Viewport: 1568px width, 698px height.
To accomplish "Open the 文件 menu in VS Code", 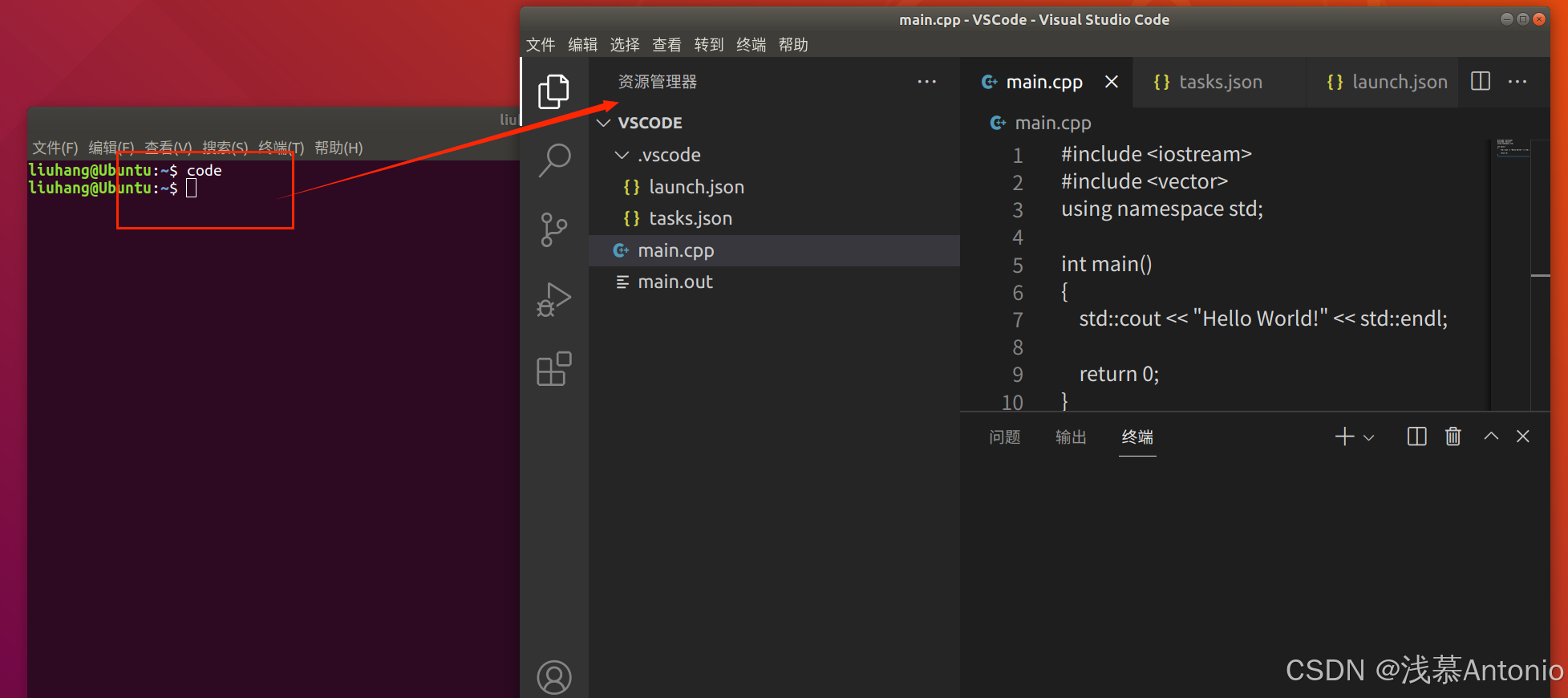I will pos(541,45).
